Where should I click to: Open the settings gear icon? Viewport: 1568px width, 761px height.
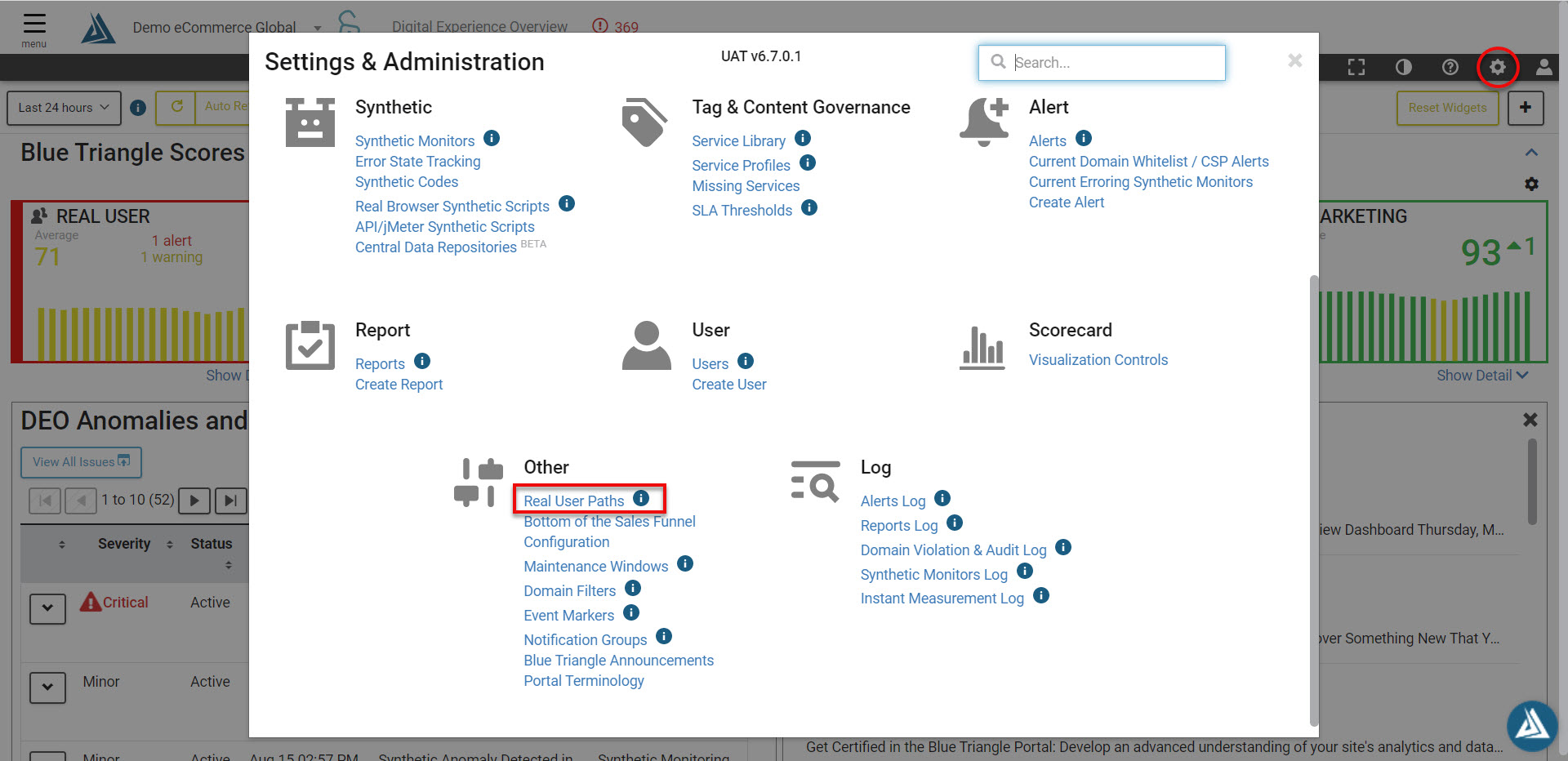(x=1497, y=67)
